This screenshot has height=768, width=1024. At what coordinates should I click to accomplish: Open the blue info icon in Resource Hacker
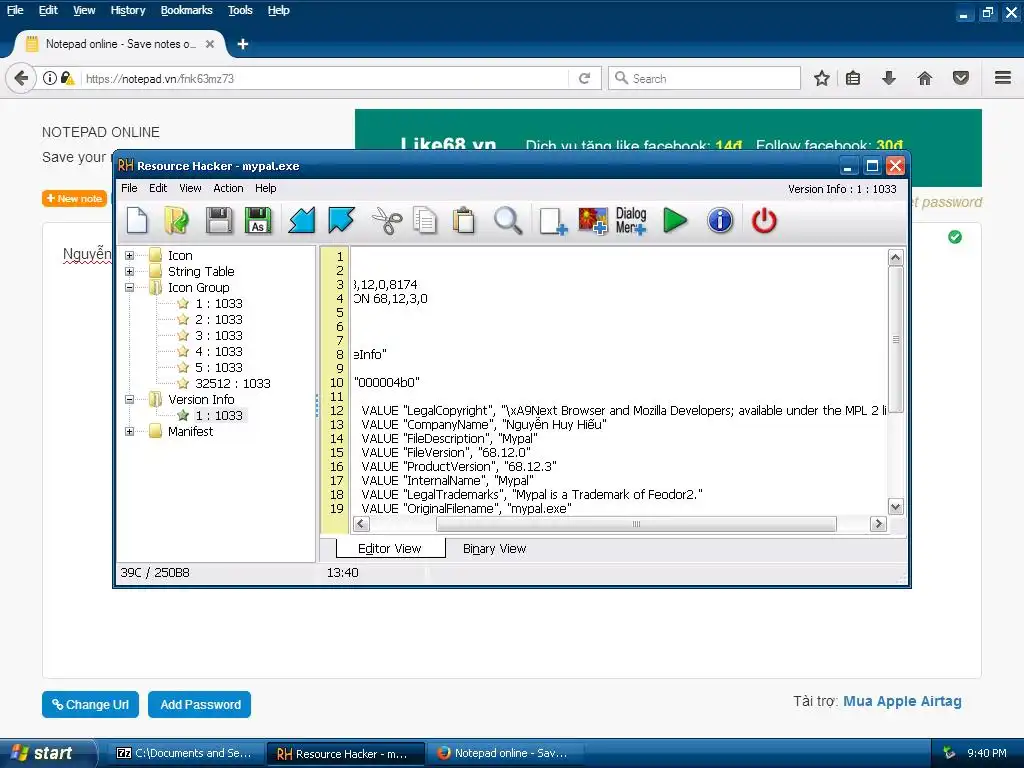(x=720, y=220)
